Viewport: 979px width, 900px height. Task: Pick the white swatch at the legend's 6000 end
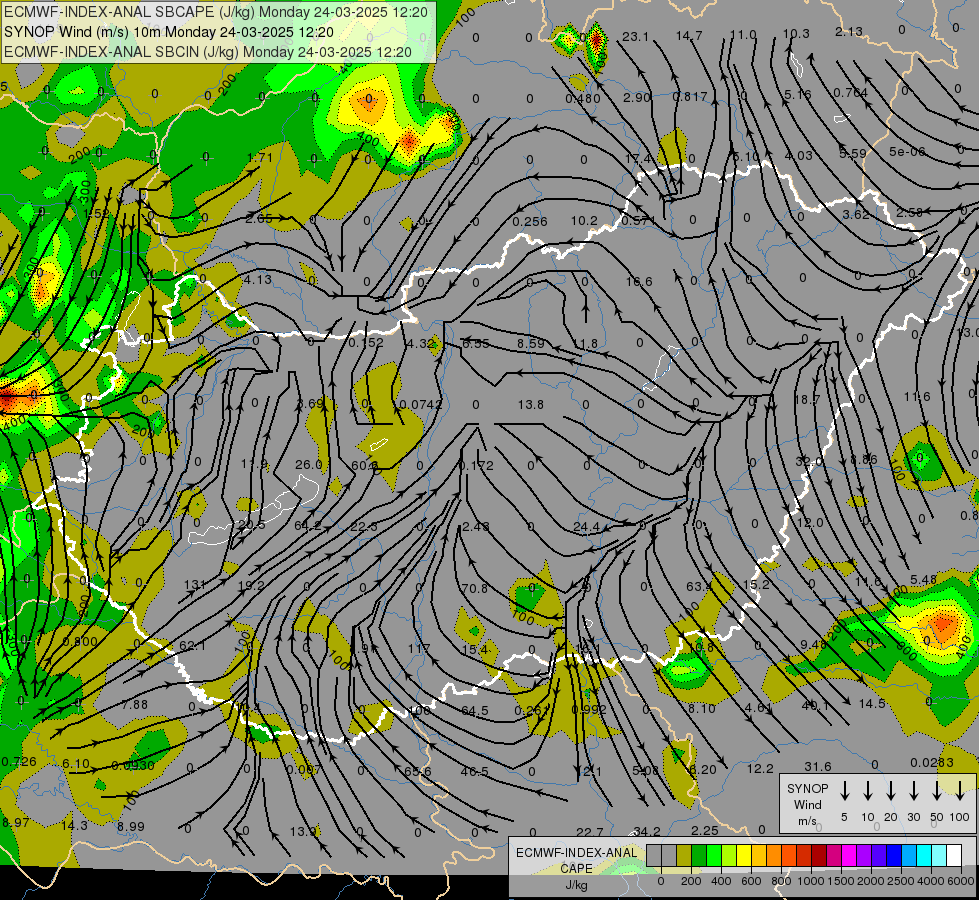pyautogui.click(x=953, y=856)
